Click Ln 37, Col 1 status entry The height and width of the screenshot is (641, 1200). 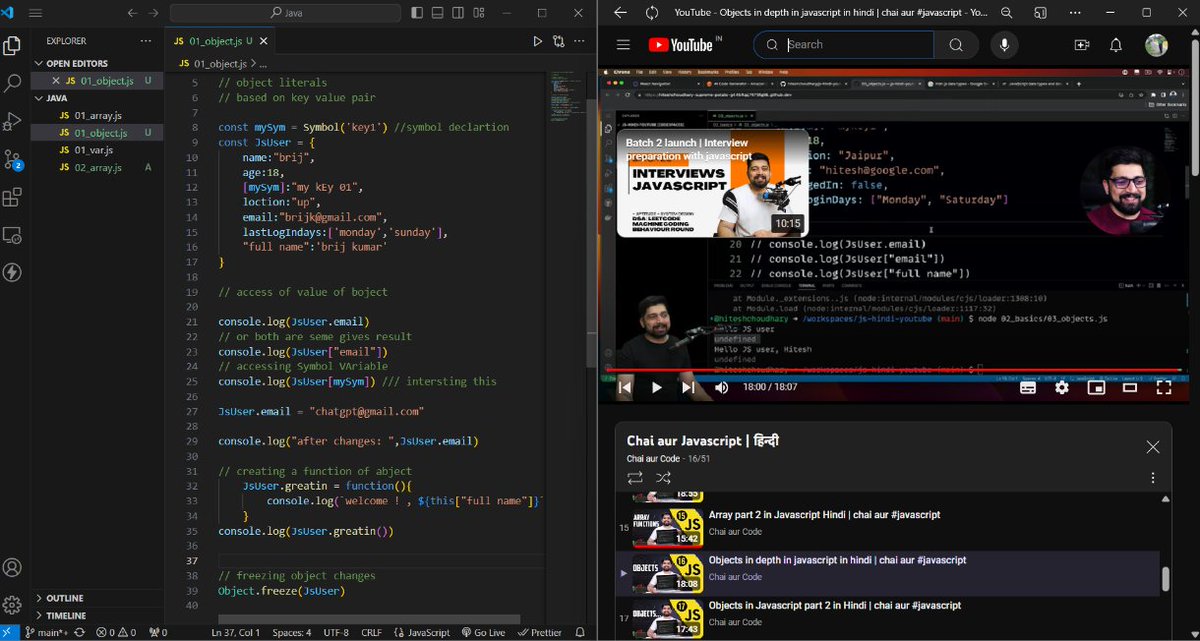[x=235, y=632]
